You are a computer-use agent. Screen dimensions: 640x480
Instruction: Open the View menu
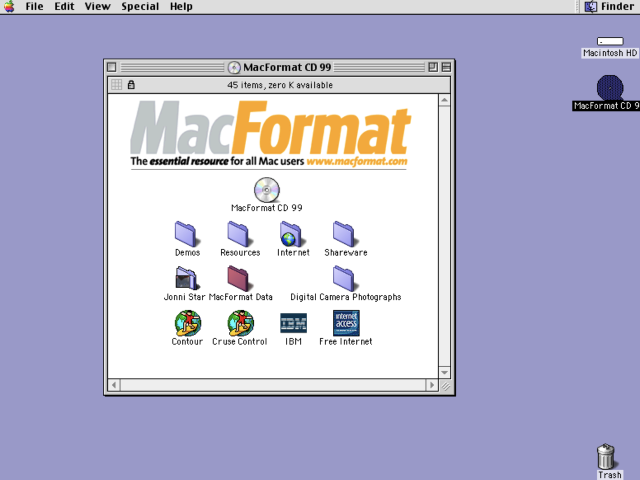point(98,7)
